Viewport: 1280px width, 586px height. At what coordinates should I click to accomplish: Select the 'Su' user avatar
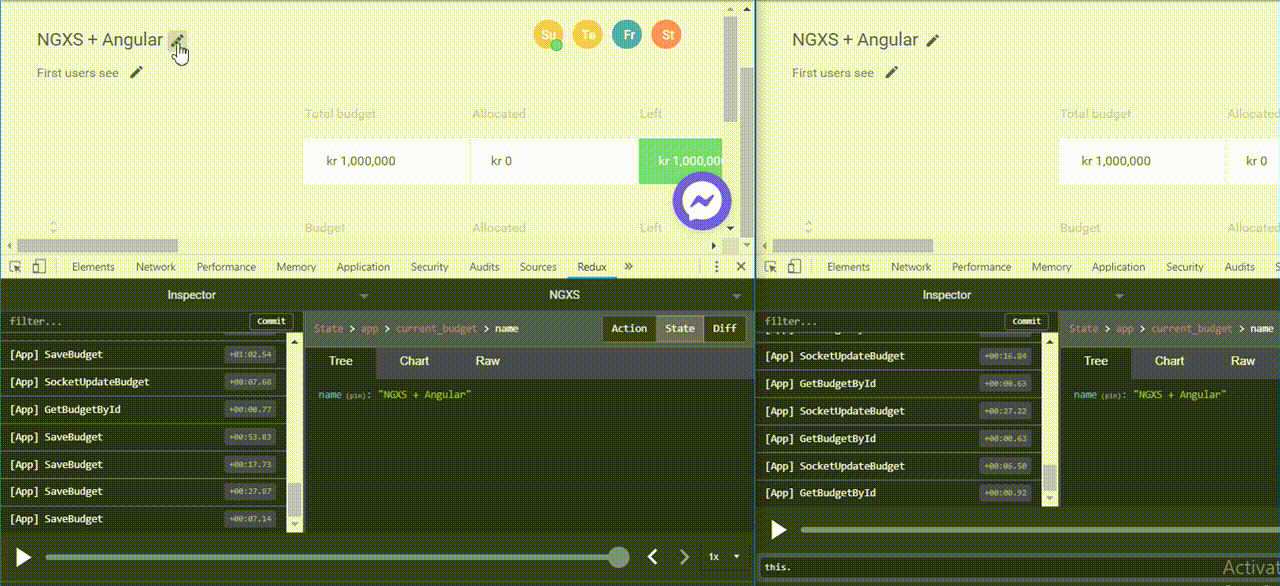click(x=548, y=35)
